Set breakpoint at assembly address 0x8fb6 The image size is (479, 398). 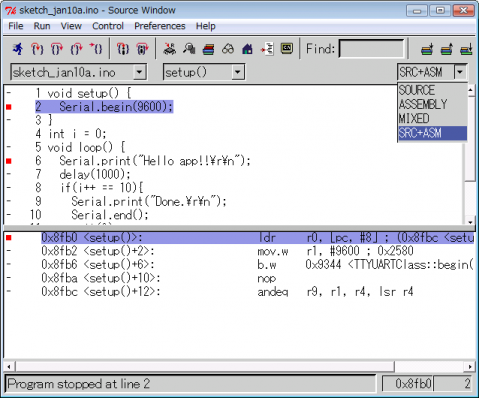coord(9,265)
